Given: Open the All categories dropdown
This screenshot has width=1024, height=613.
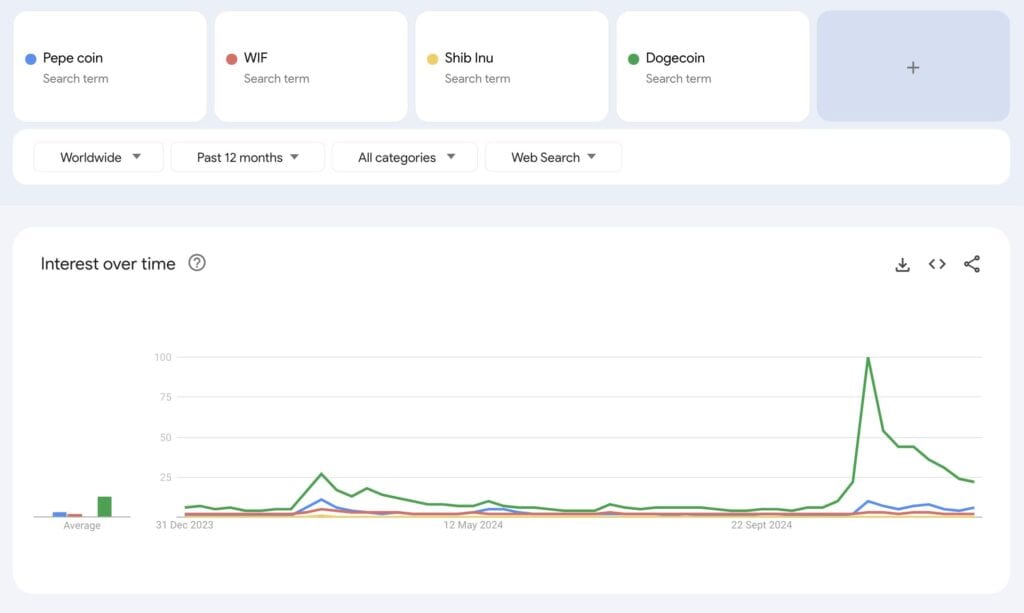Looking at the screenshot, I should pyautogui.click(x=406, y=157).
